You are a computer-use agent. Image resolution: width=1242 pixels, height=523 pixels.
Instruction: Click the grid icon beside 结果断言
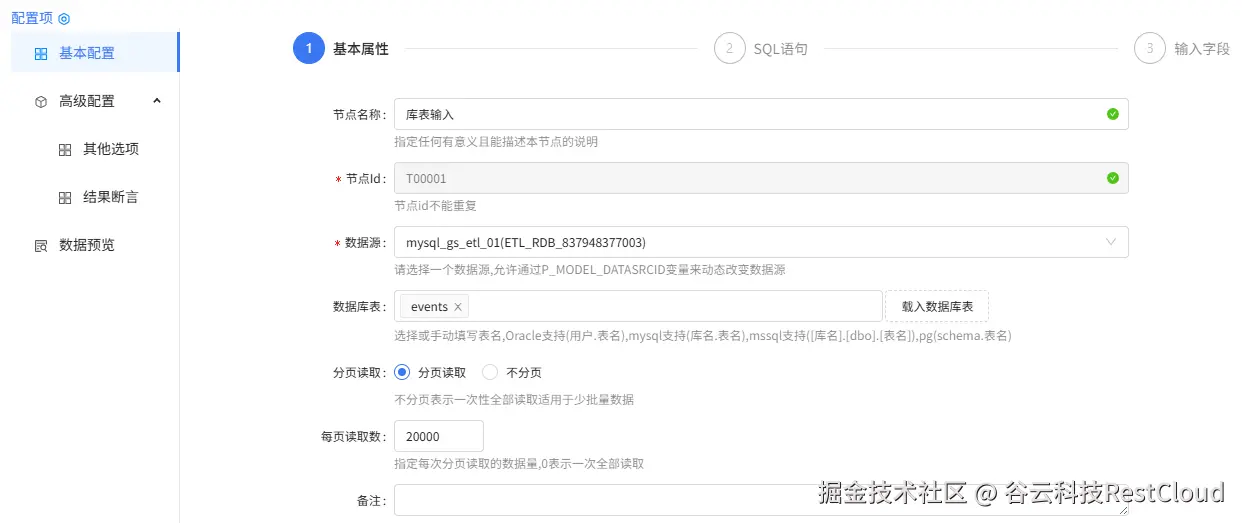(65, 198)
